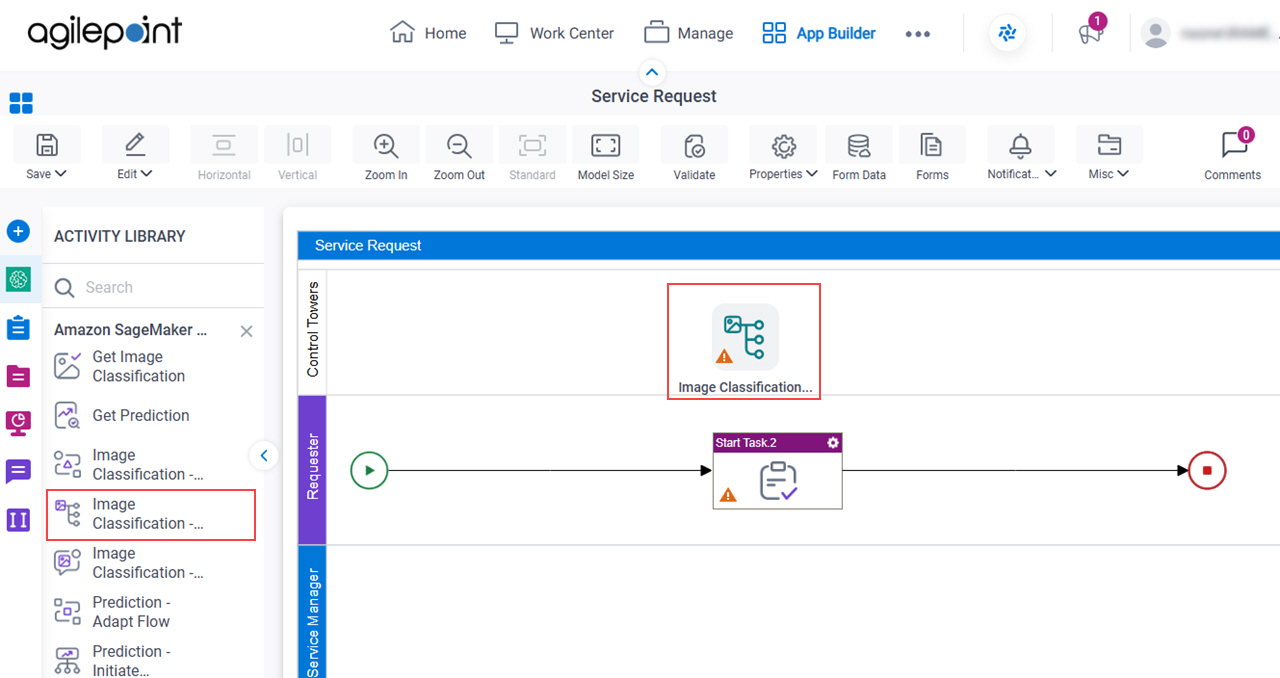Click the Zoom In magnifier icon
Viewport: 1280px width, 678px height.
point(386,146)
